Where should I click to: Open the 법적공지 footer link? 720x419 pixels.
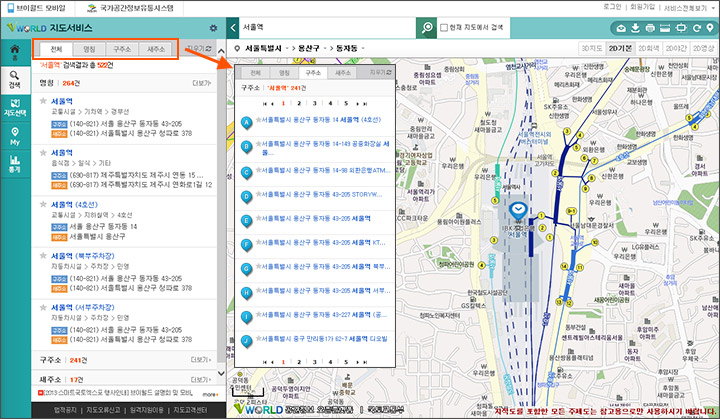click(65, 410)
